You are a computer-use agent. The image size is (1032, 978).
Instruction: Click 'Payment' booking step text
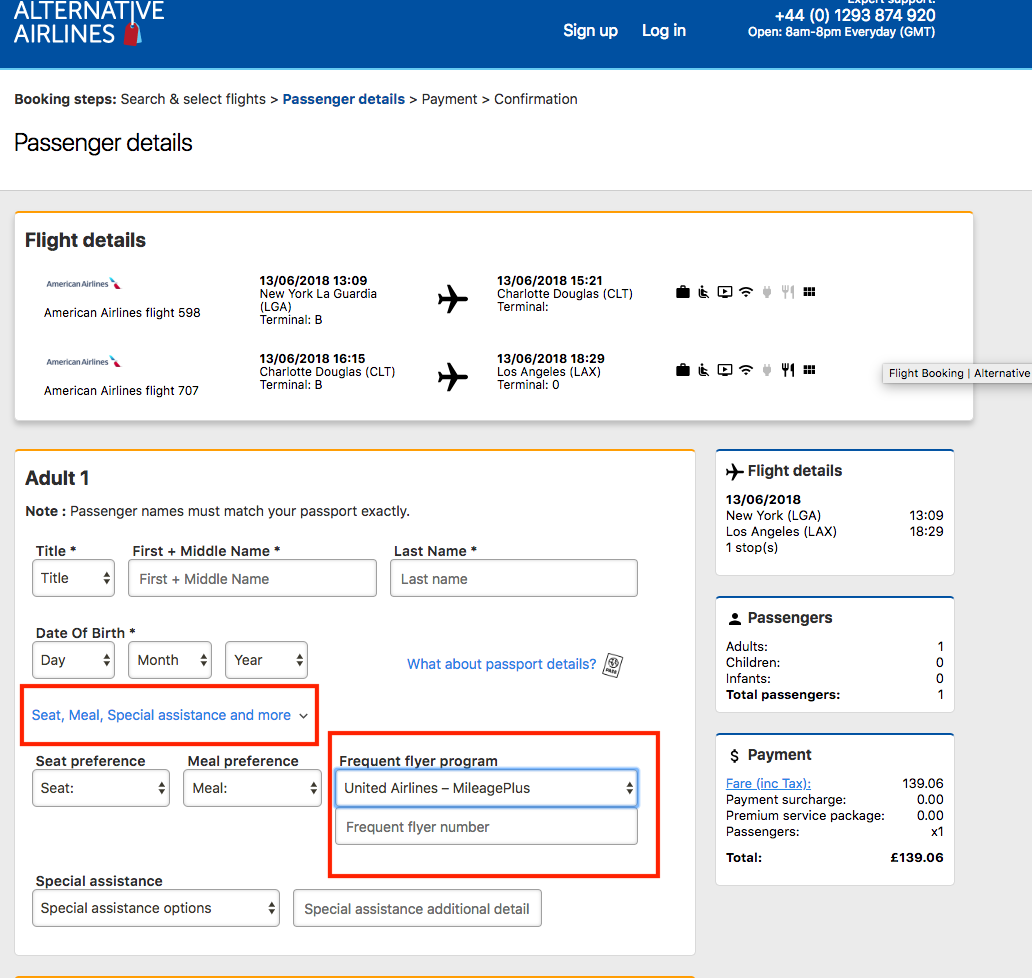point(450,99)
